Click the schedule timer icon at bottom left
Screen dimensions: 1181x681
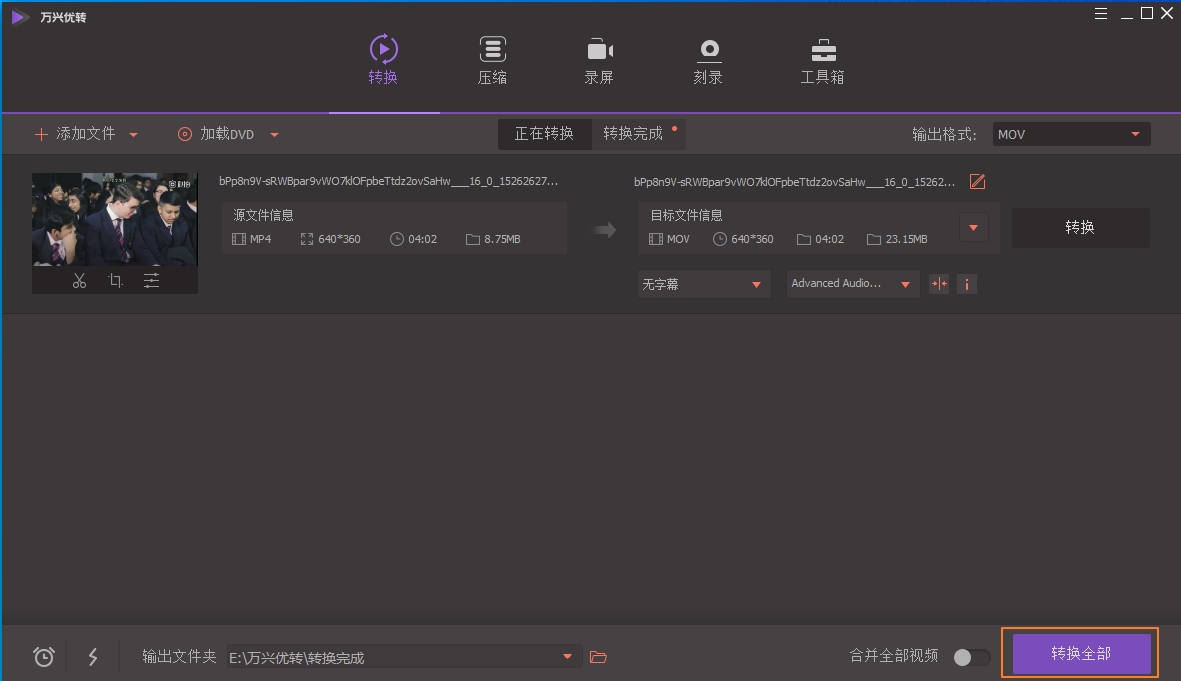click(x=43, y=656)
